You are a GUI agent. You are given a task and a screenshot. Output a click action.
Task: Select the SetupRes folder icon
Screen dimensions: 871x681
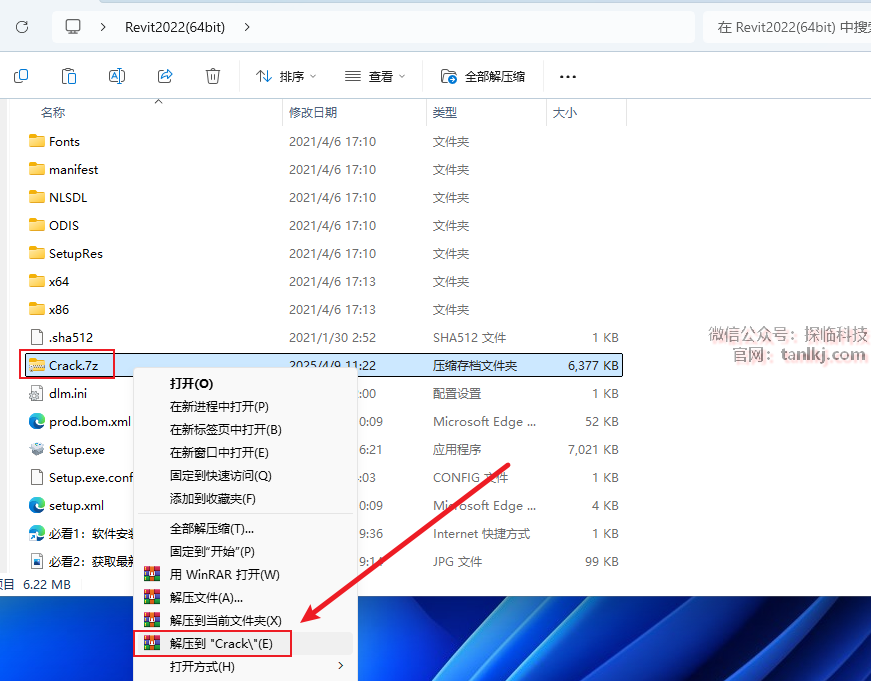tap(37, 253)
